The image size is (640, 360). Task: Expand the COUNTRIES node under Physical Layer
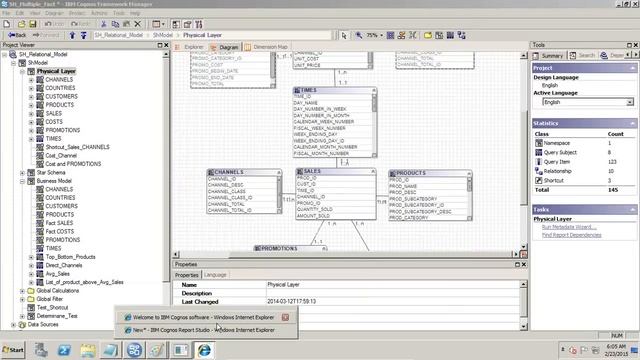31,88
